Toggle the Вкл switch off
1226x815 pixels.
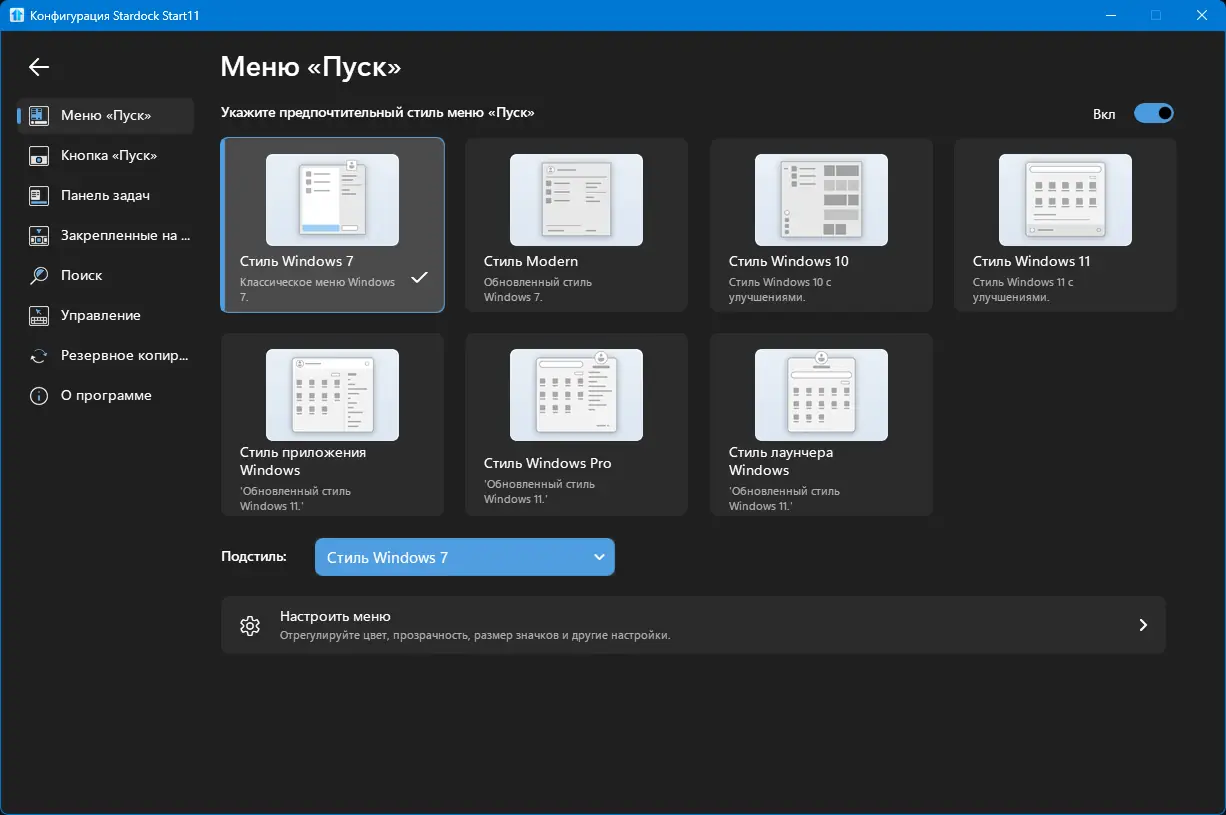[1154, 114]
